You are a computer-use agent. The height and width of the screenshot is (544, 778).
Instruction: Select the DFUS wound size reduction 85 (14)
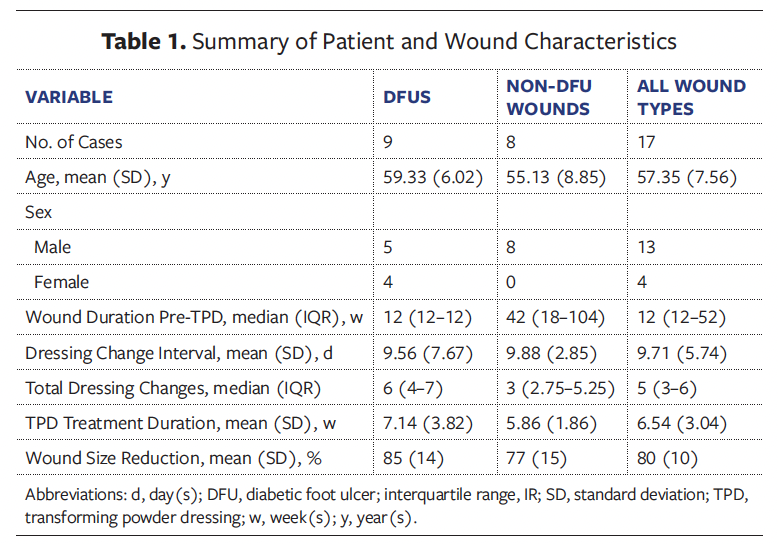pyautogui.click(x=412, y=457)
